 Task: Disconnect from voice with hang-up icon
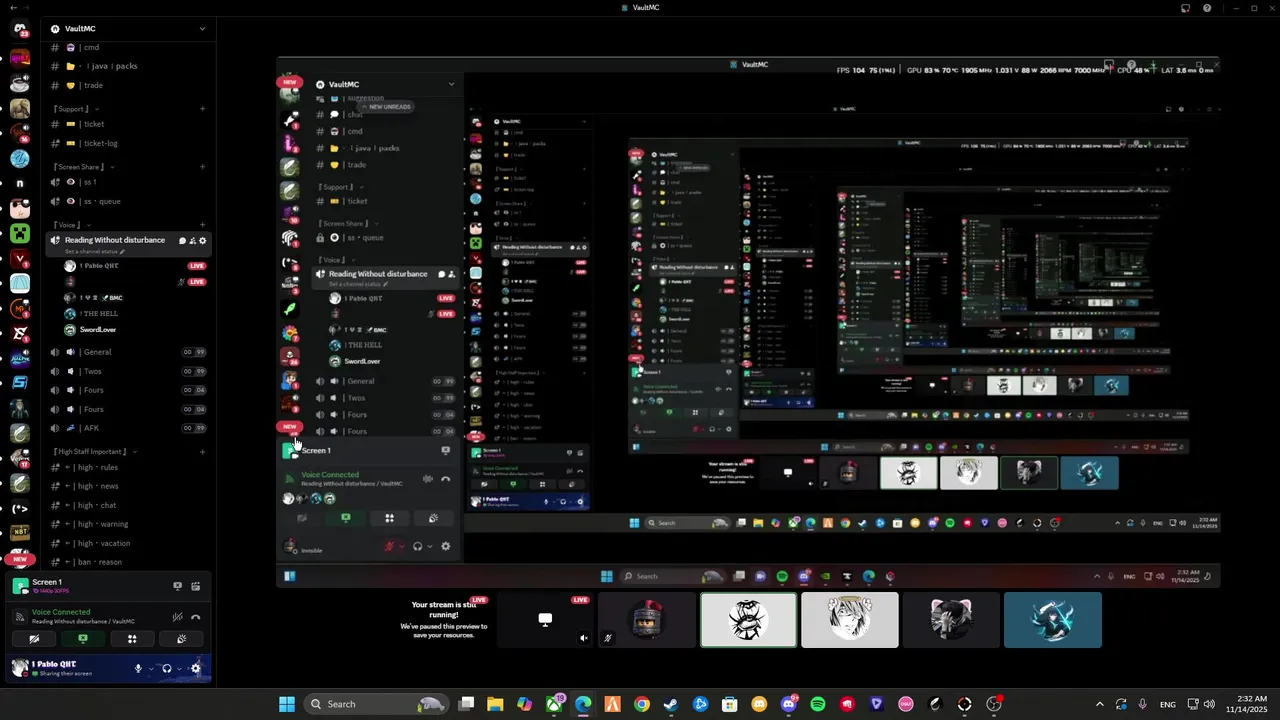coord(196,617)
